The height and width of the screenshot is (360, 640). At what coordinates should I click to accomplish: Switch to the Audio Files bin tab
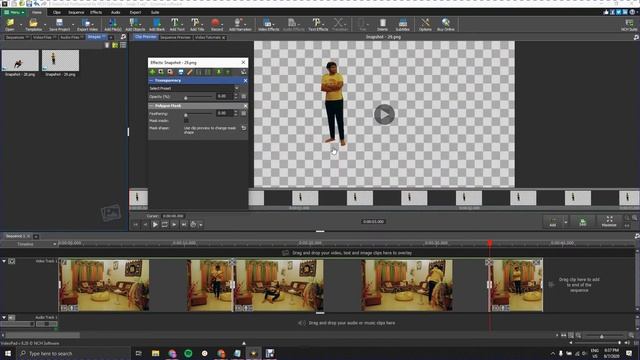click(x=70, y=37)
